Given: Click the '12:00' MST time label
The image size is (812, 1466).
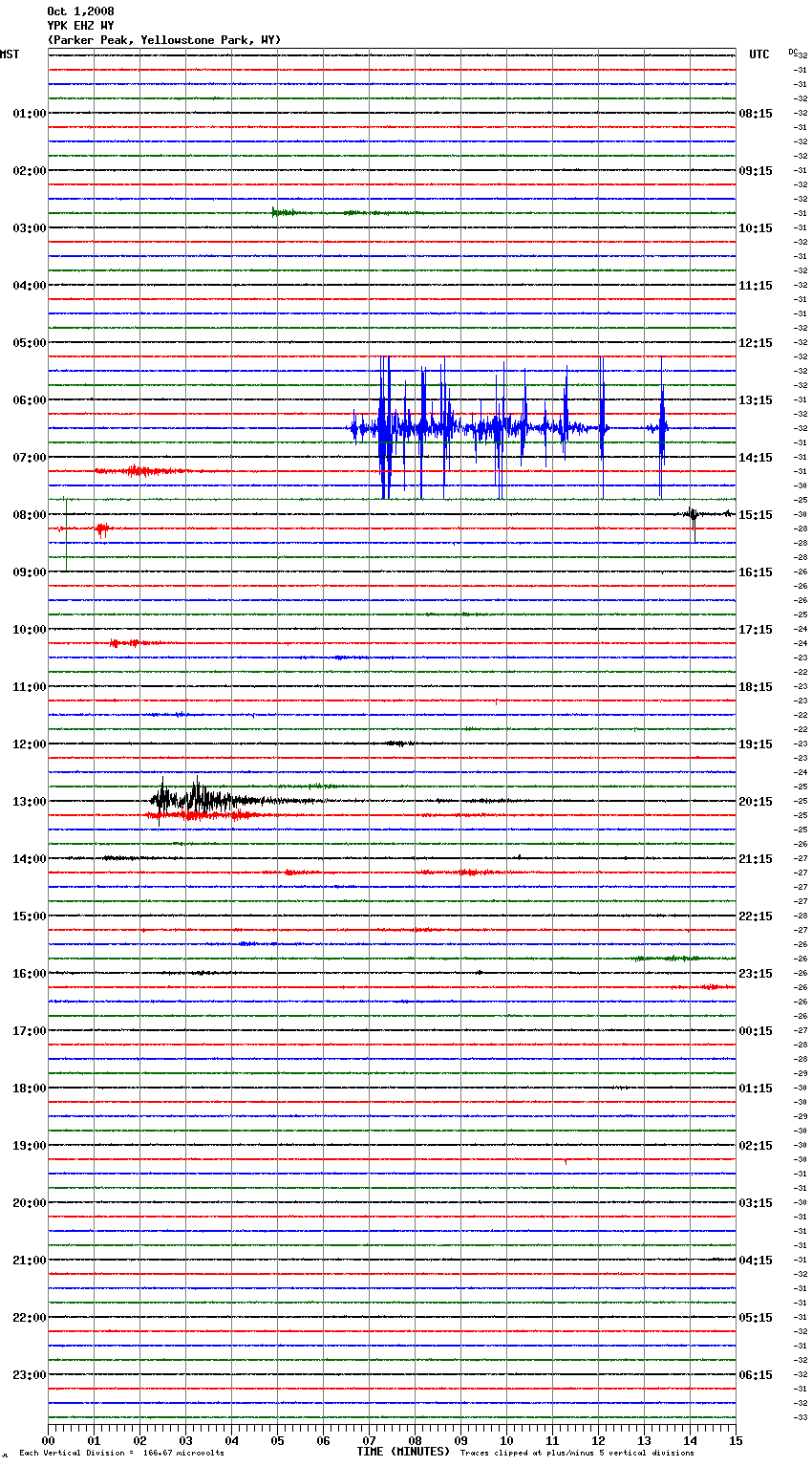Looking at the screenshot, I should pyautogui.click(x=30, y=744).
